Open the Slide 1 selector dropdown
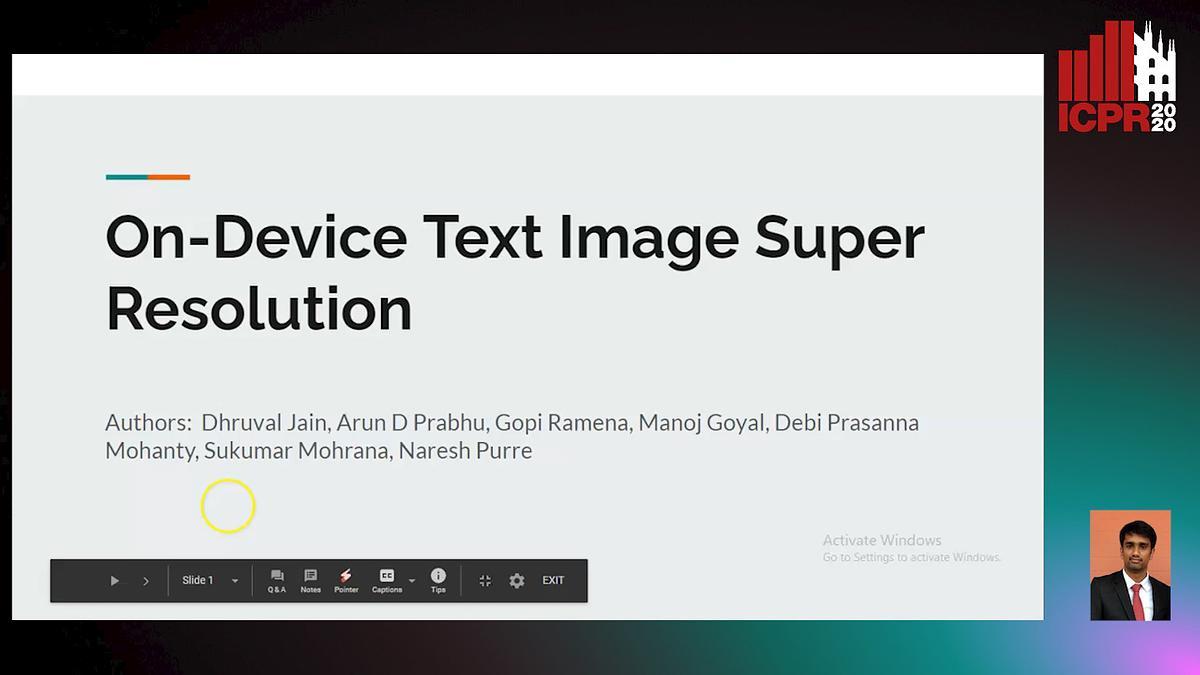Screen dimensions: 1200x675 point(198,581)
